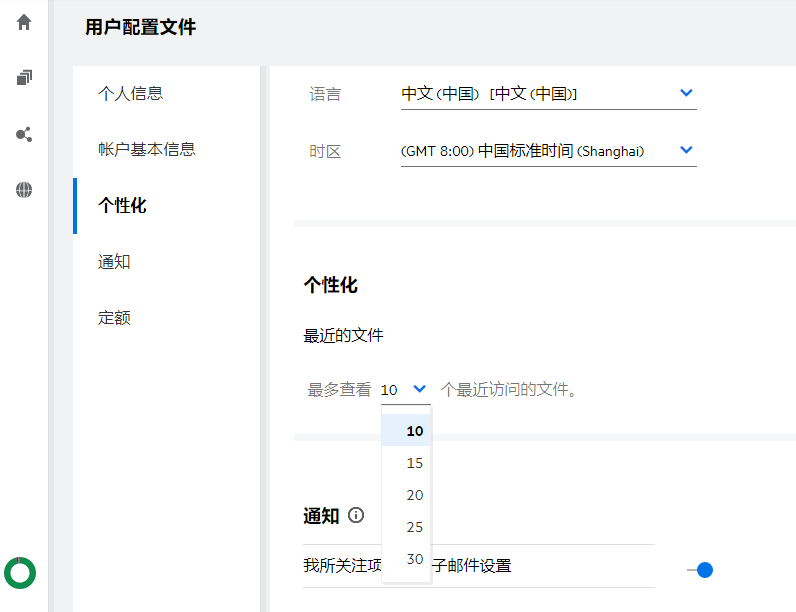Open the 定额 quota tab
796x612 pixels.
[114, 318]
